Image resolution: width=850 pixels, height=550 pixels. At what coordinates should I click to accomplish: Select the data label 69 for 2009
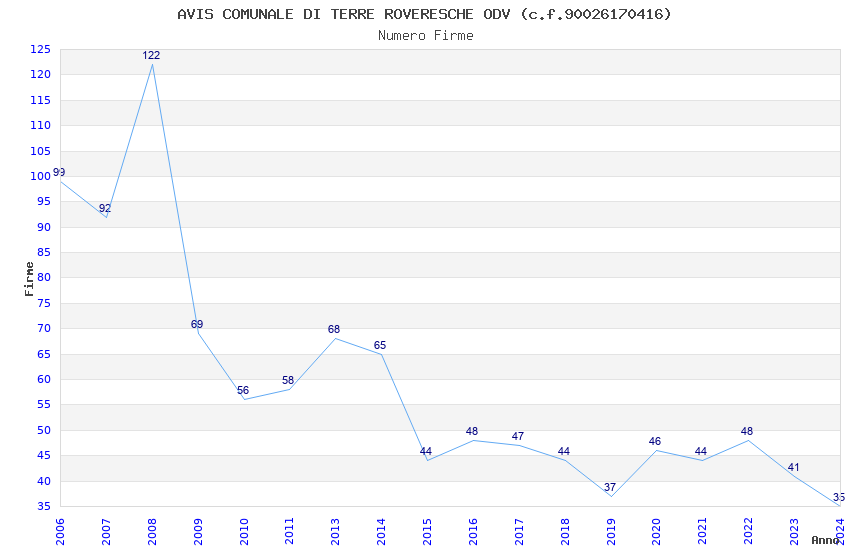(x=197, y=324)
